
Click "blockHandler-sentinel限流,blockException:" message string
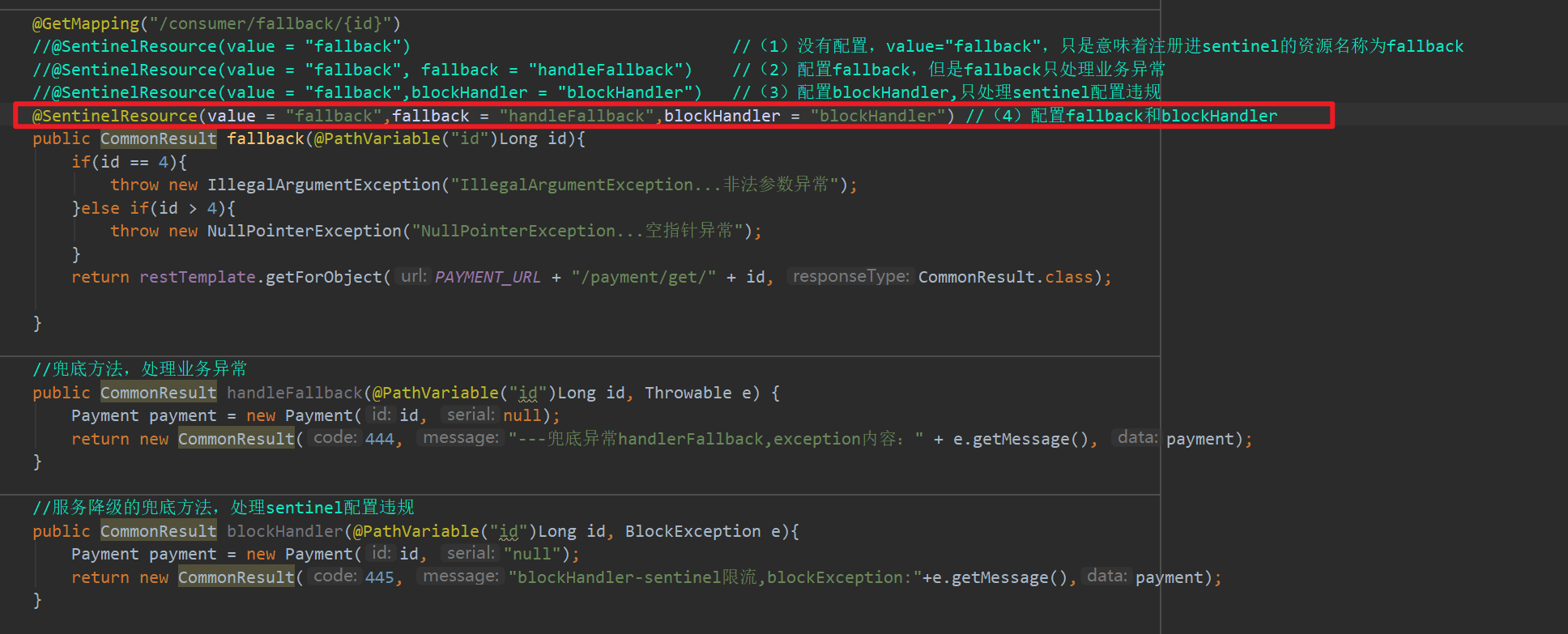pos(715,577)
